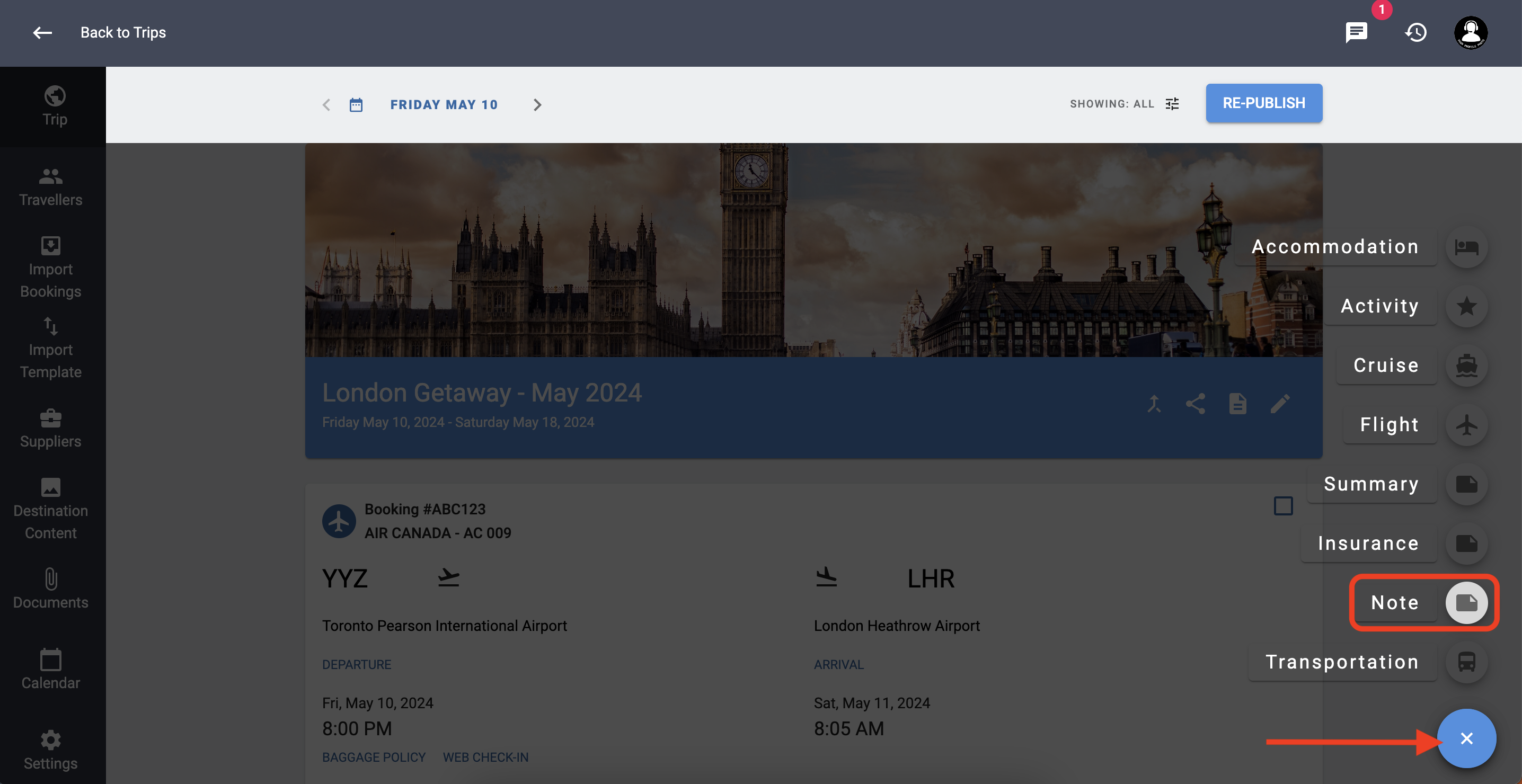Add Accommodation using the bed icon
1522x784 pixels.
[x=1466, y=247]
